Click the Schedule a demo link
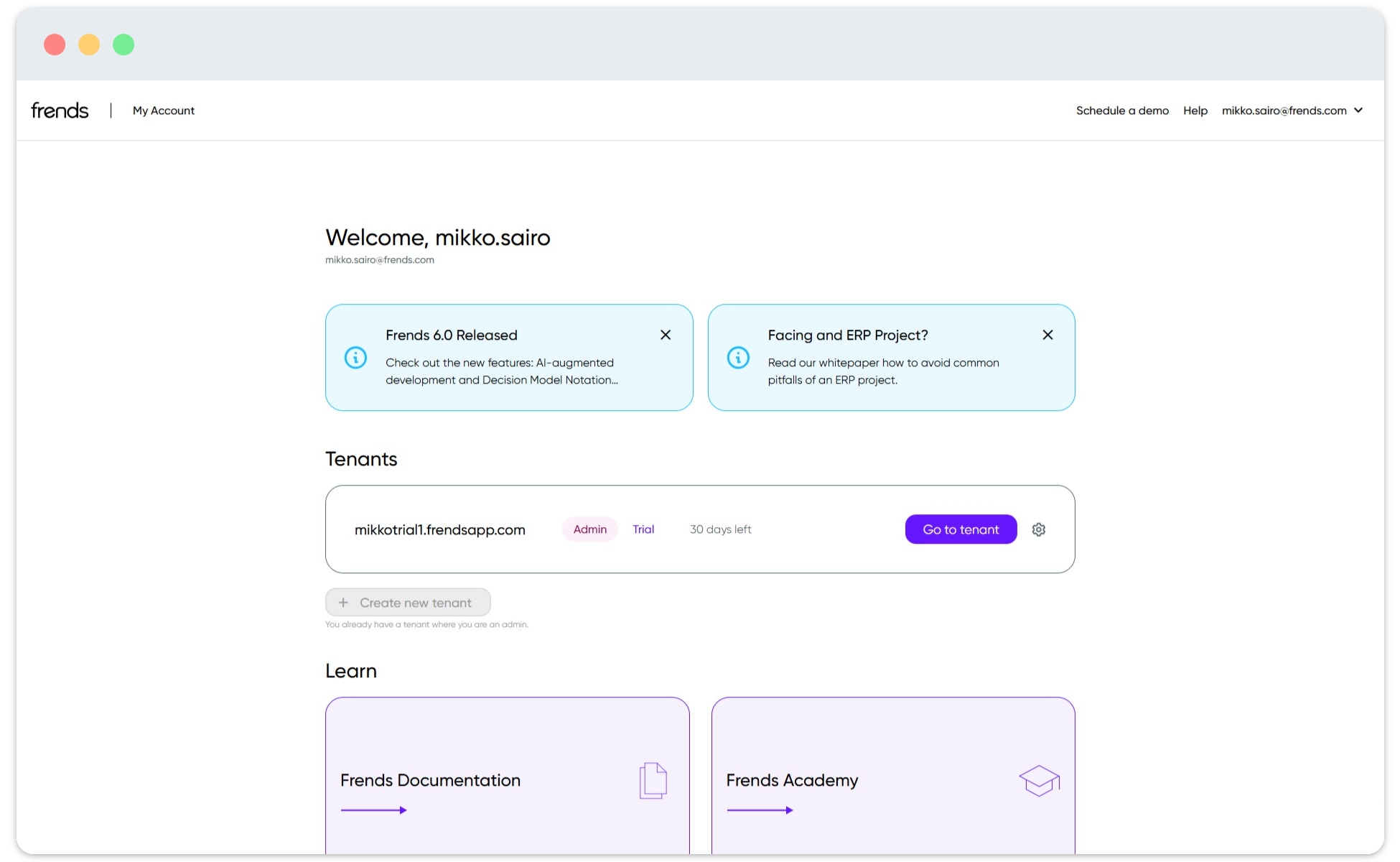Viewport: 1400px width, 862px height. [x=1122, y=110]
